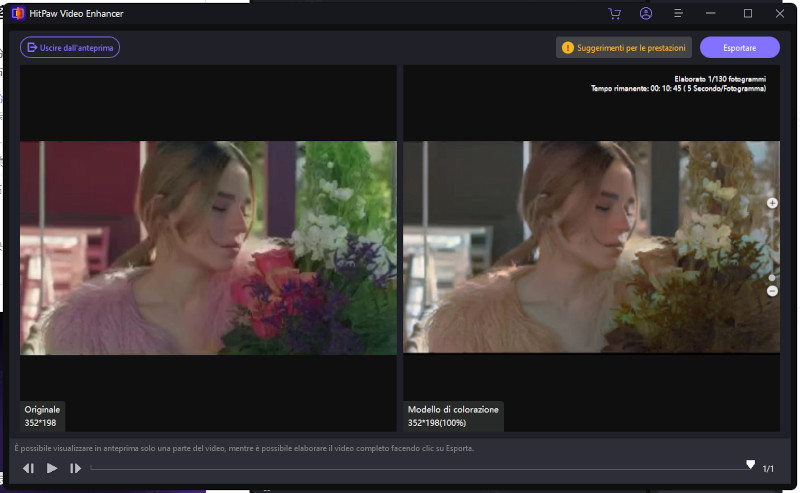Open the shopping cart purchase icon
The width and height of the screenshot is (800, 493).
click(x=614, y=14)
